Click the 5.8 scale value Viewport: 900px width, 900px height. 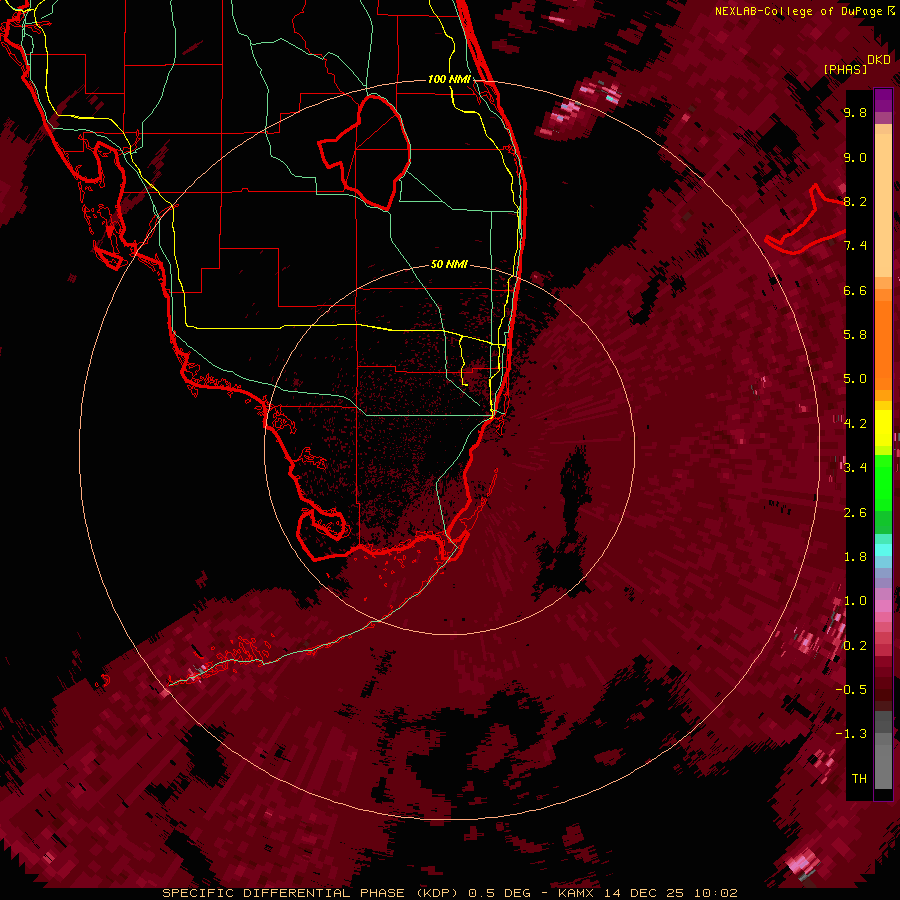click(855, 335)
